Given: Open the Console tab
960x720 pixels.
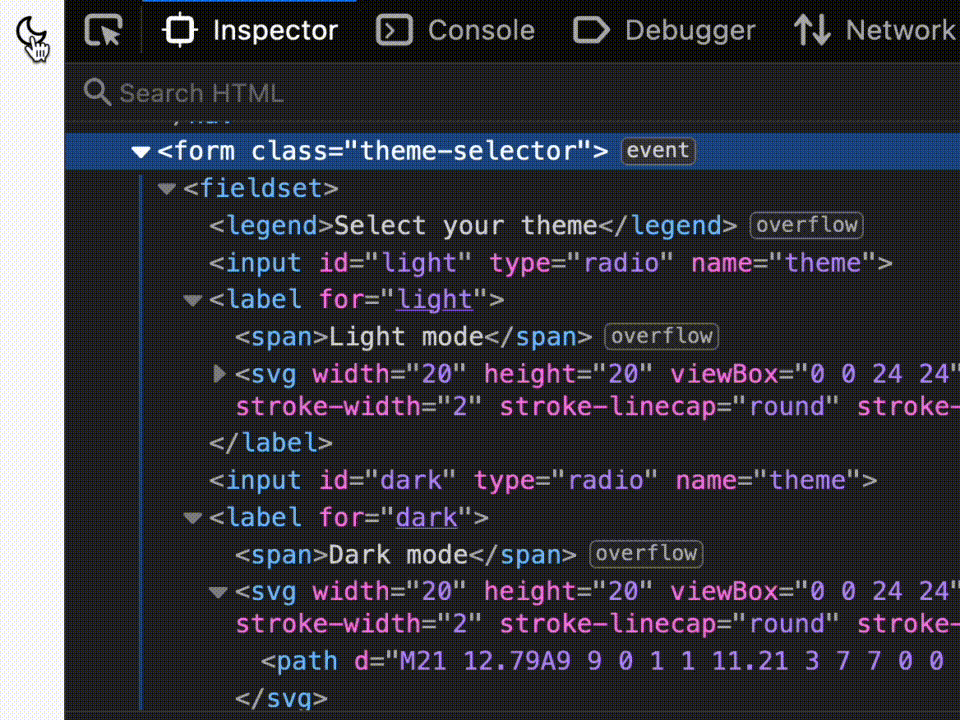Looking at the screenshot, I should pyautogui.click(x=455, y=31).
